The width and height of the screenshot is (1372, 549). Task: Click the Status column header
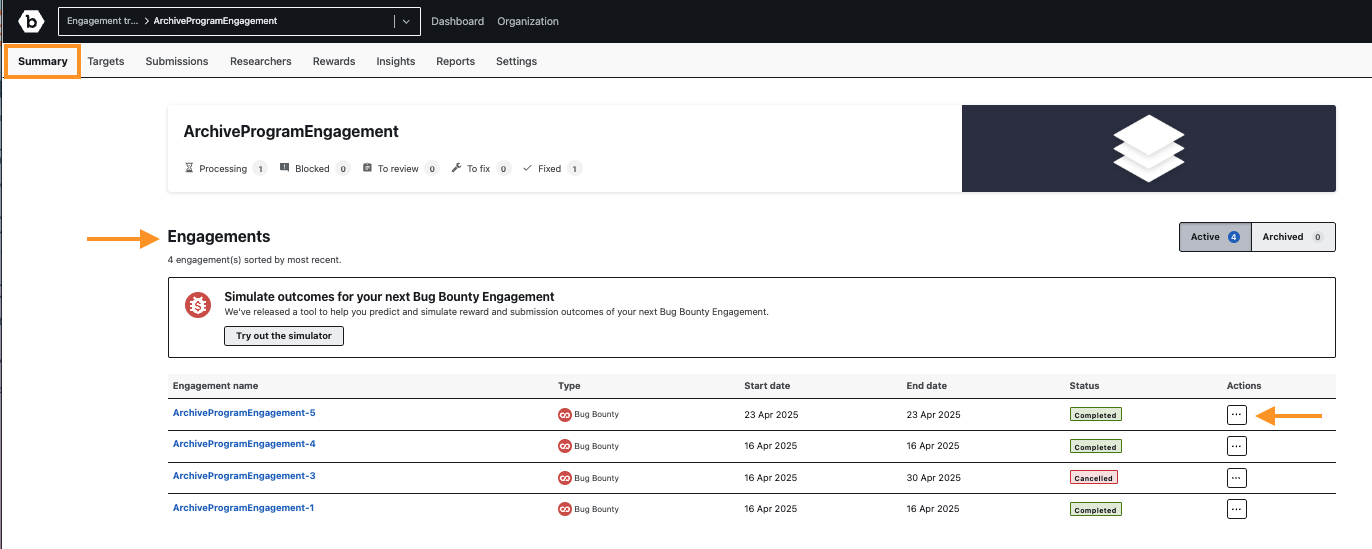pyautogui.click(x=1084, y=386)
